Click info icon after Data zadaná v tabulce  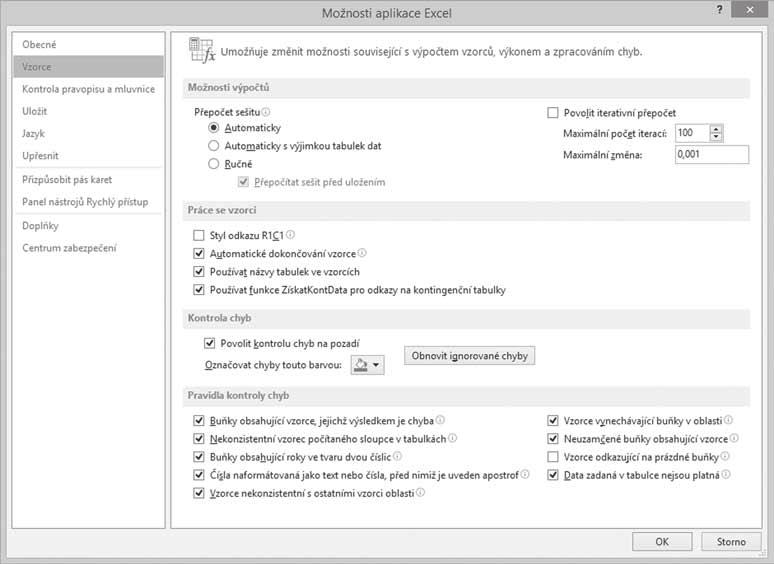(726, 474)
